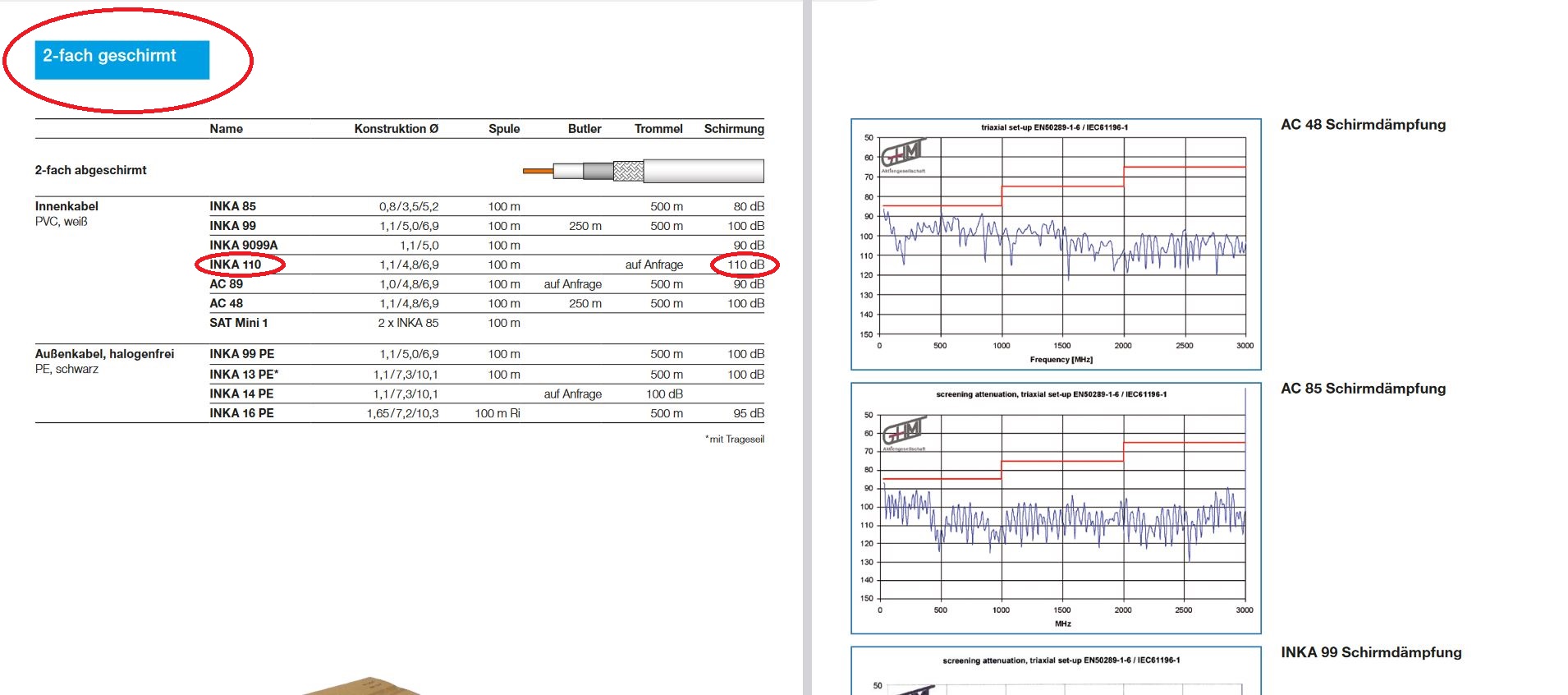Viewport: 1568px width, 695px height.
Task: Click the "Frequency [MHz]" axis label
Action: [x=1061, y=360]
